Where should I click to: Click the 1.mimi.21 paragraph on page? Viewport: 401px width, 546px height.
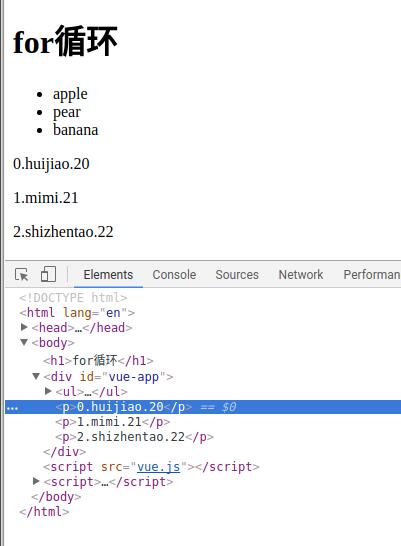(x=46, y=198)
